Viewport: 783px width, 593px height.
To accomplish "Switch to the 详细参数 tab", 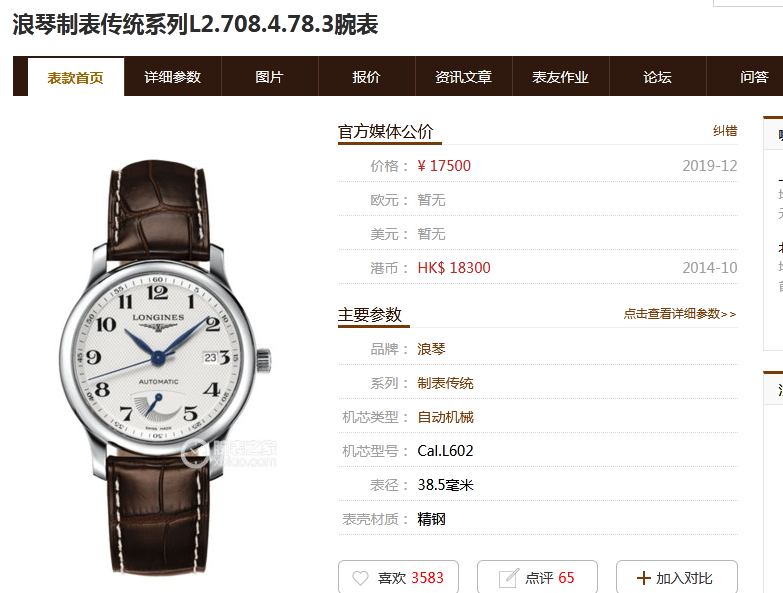I will click(172, 76).
